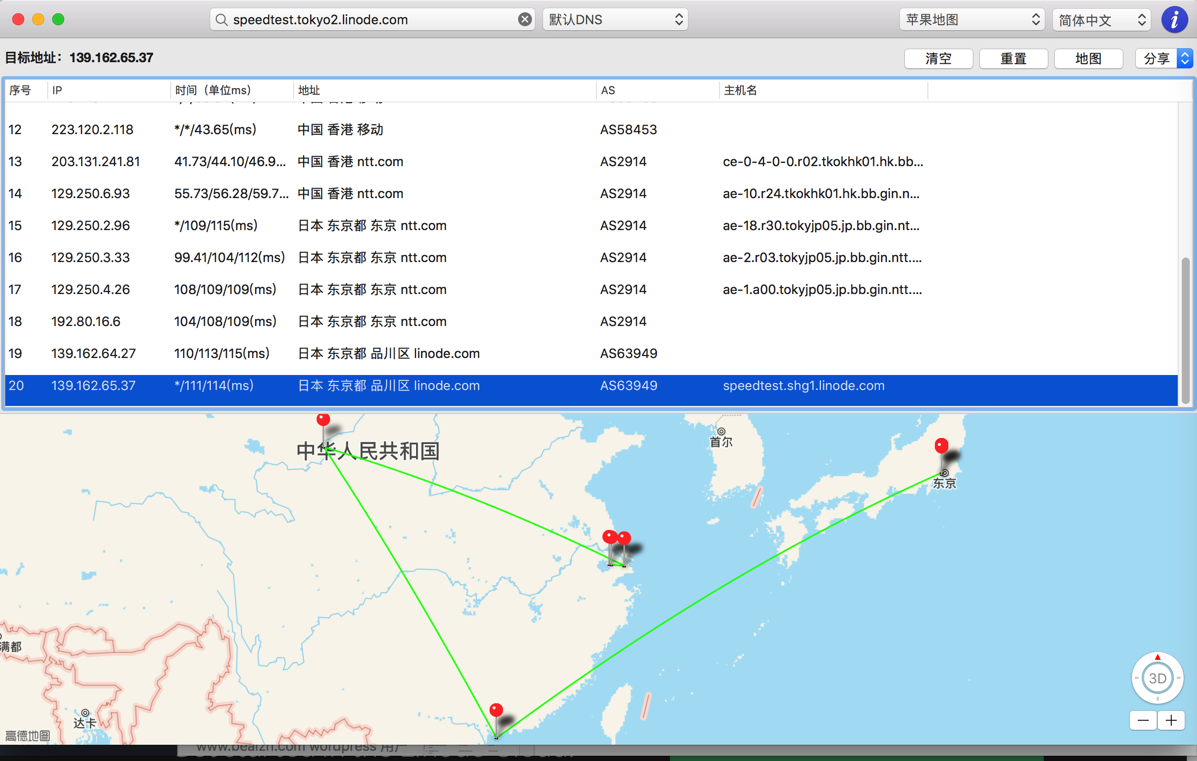Click the 分享 button
Screen dimensions: 1197x761
coord(1157,59)
